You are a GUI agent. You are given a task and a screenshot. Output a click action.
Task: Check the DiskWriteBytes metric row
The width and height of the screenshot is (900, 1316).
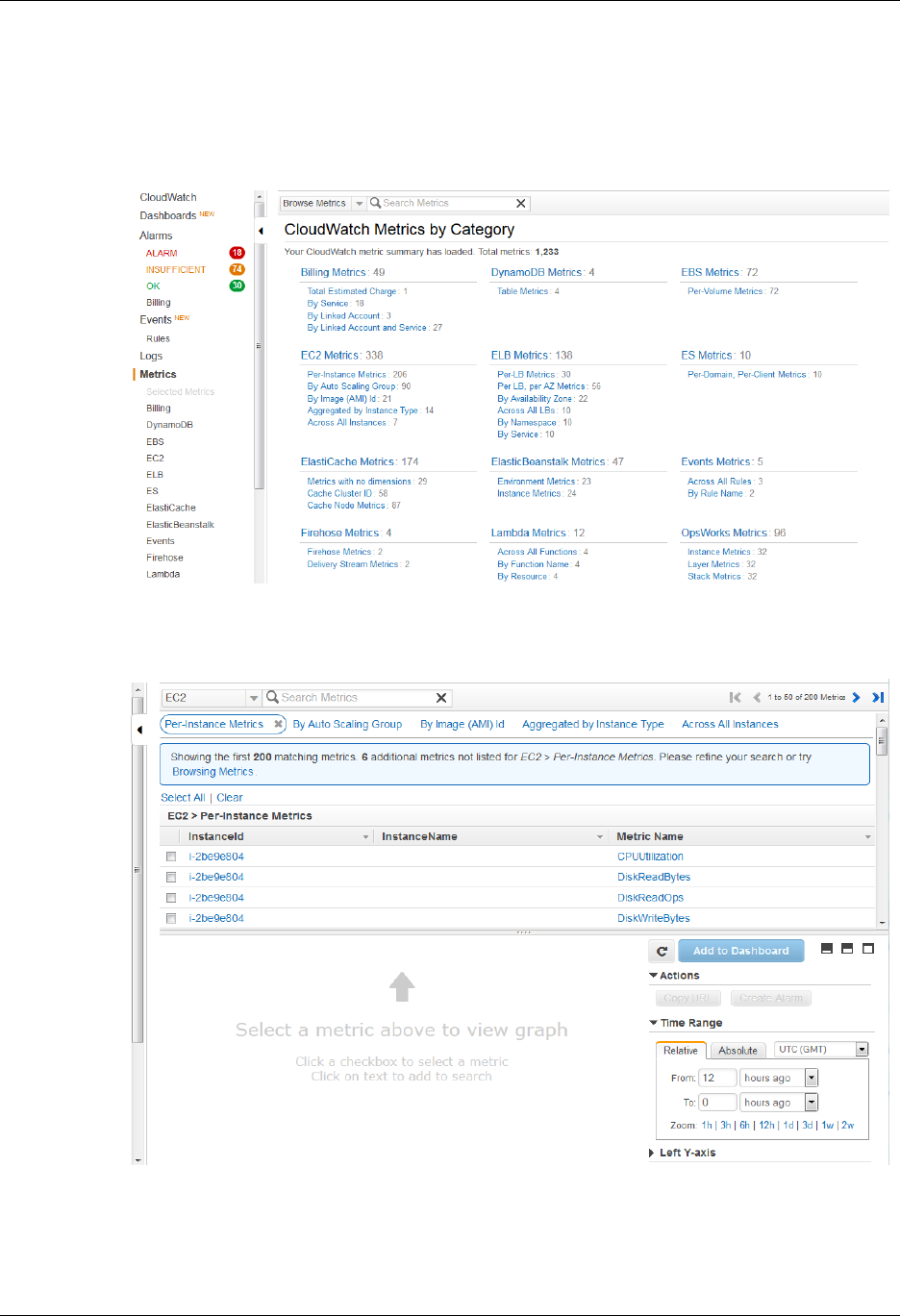pos(171,919)
